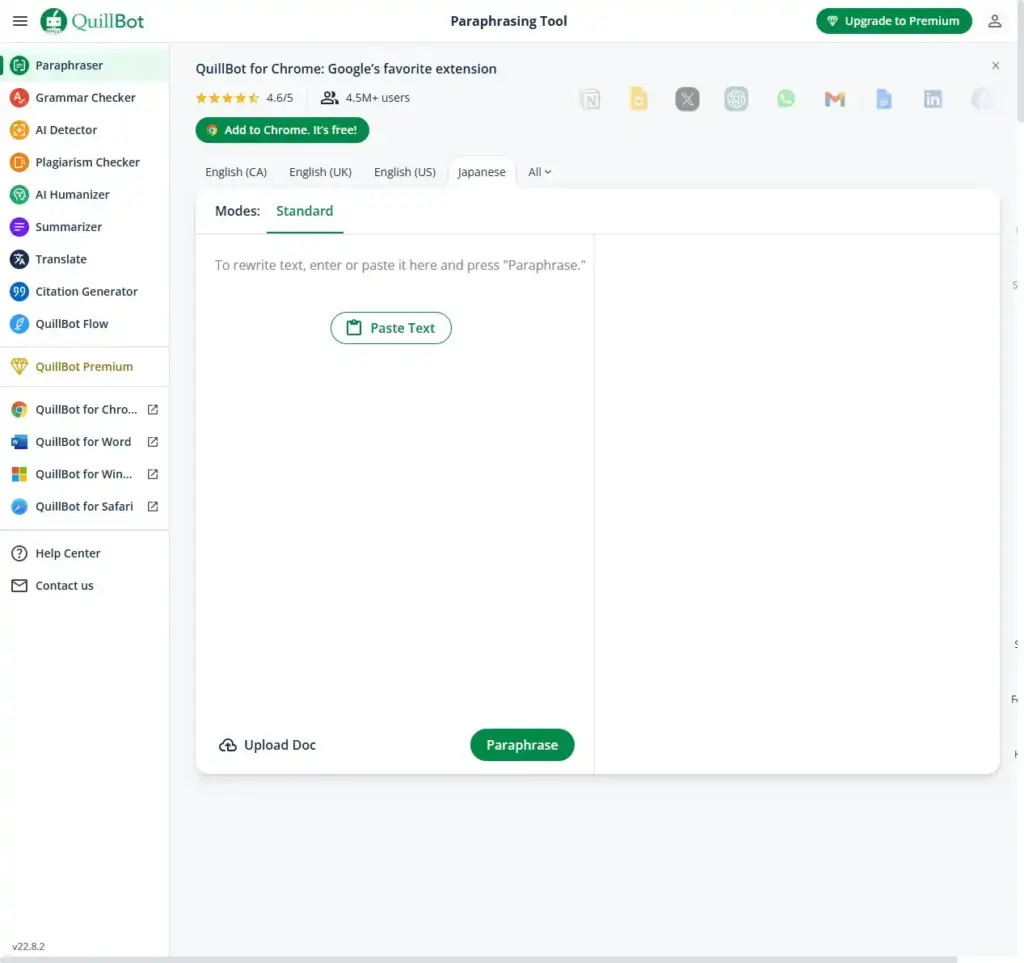Click the WhatsApp icon in extension banner

[x=786, y=99]
